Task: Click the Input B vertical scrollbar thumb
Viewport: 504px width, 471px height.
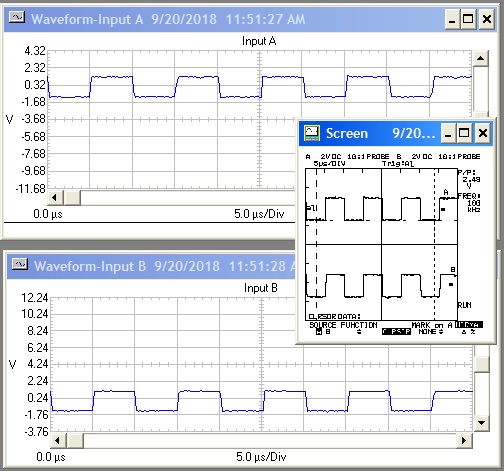Action: click(x=481, y=364)
